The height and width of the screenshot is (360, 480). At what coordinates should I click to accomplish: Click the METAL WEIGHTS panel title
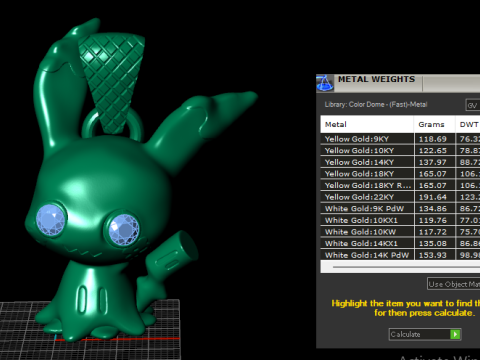376,79
